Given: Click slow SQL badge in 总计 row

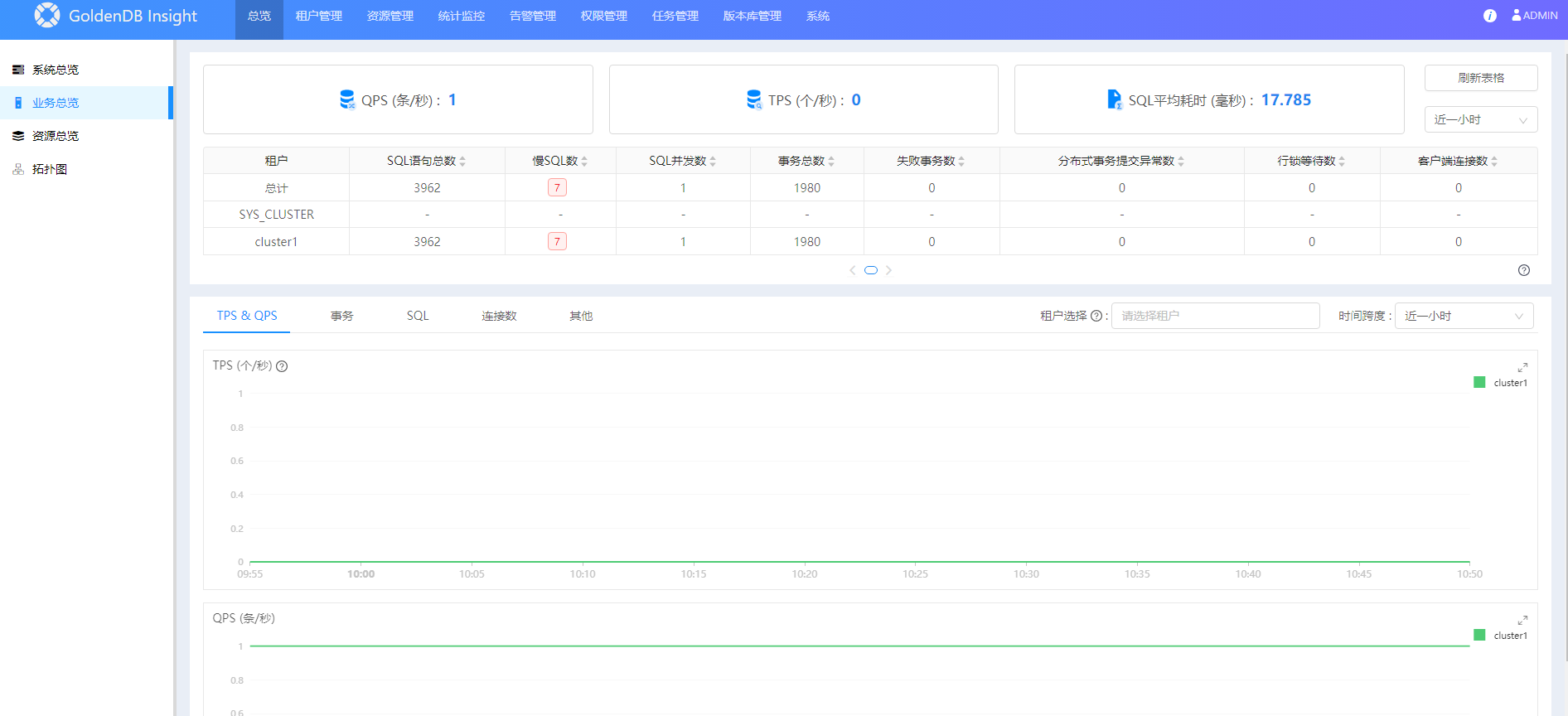Looking at the screenshot, I should [557, 188].
